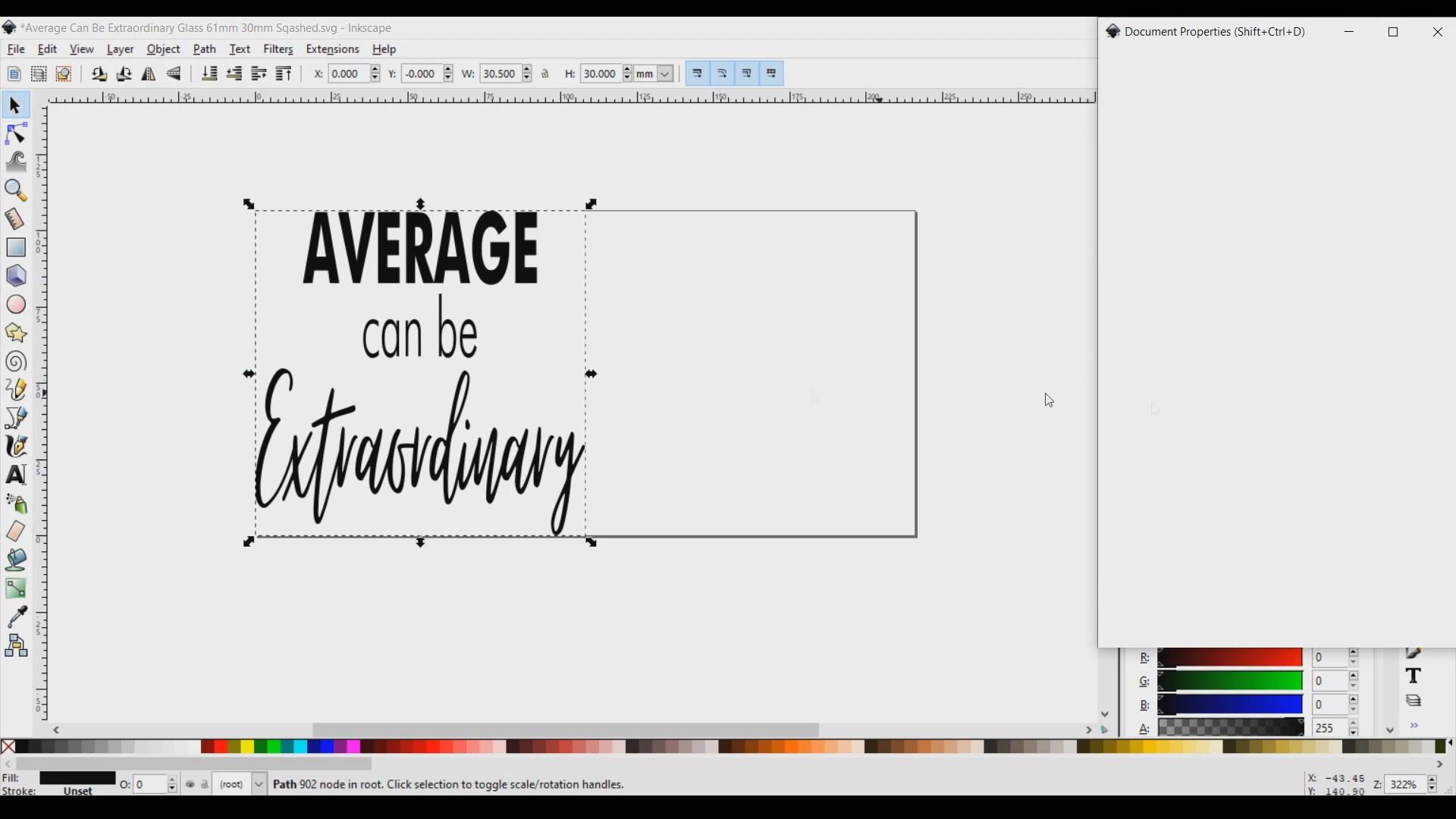Choose the Zoom tool in toolbox
This screenshot has height=819, width=1456.
click(x=16, y=191)
